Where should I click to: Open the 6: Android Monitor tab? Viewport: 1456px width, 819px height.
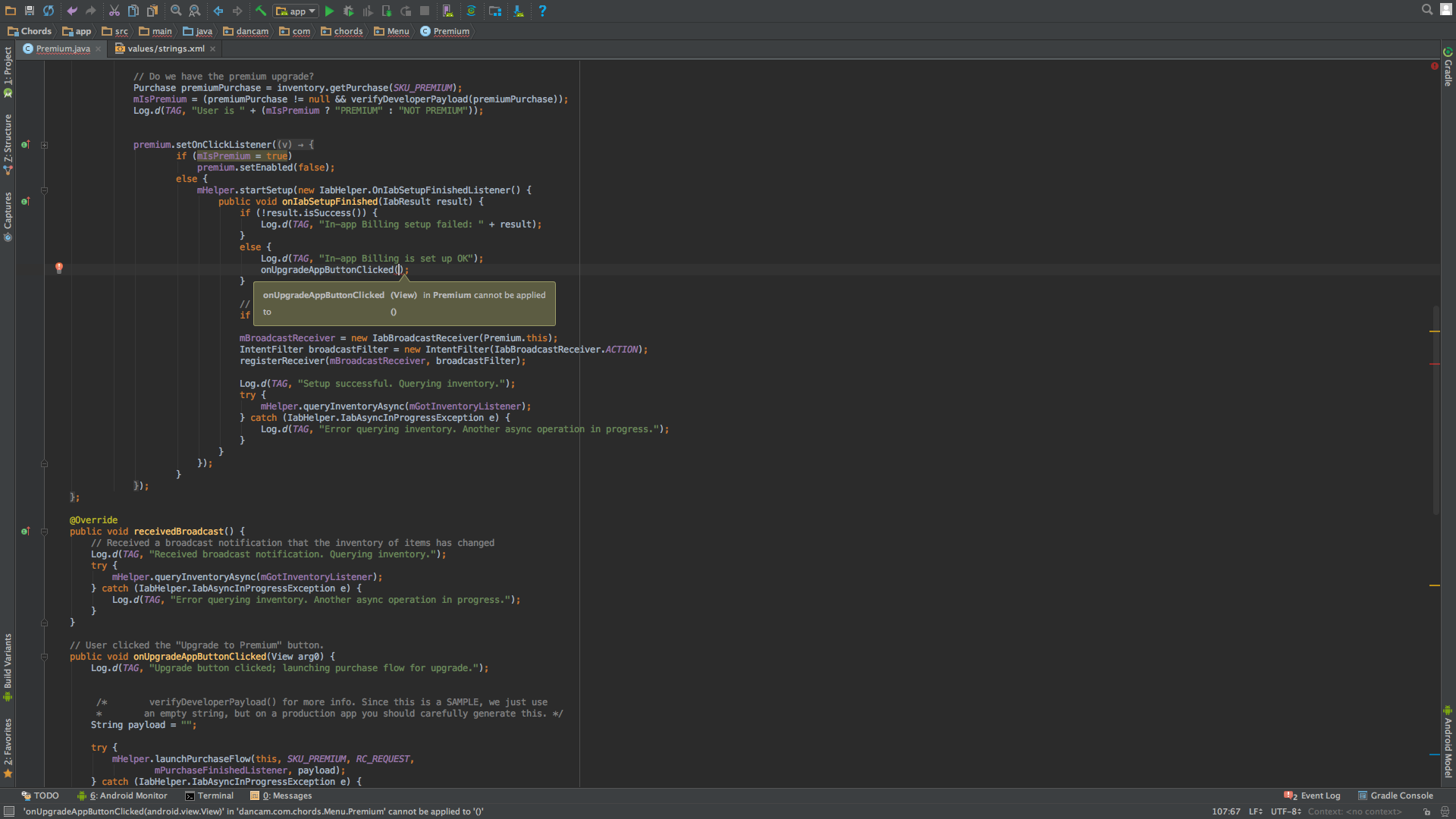(x=122, y=795)
